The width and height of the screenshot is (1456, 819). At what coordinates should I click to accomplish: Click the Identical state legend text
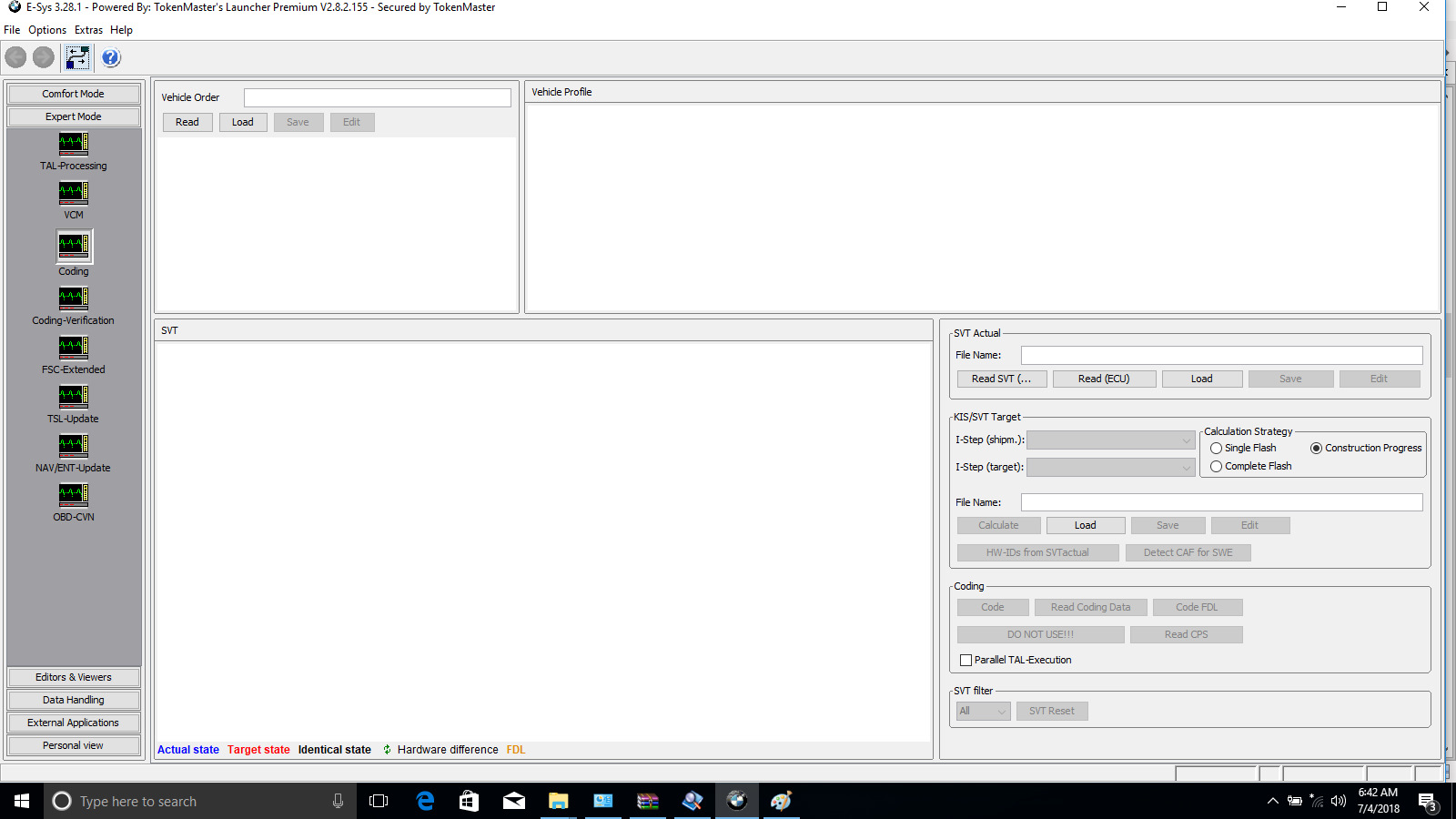[x=335, y=750]
